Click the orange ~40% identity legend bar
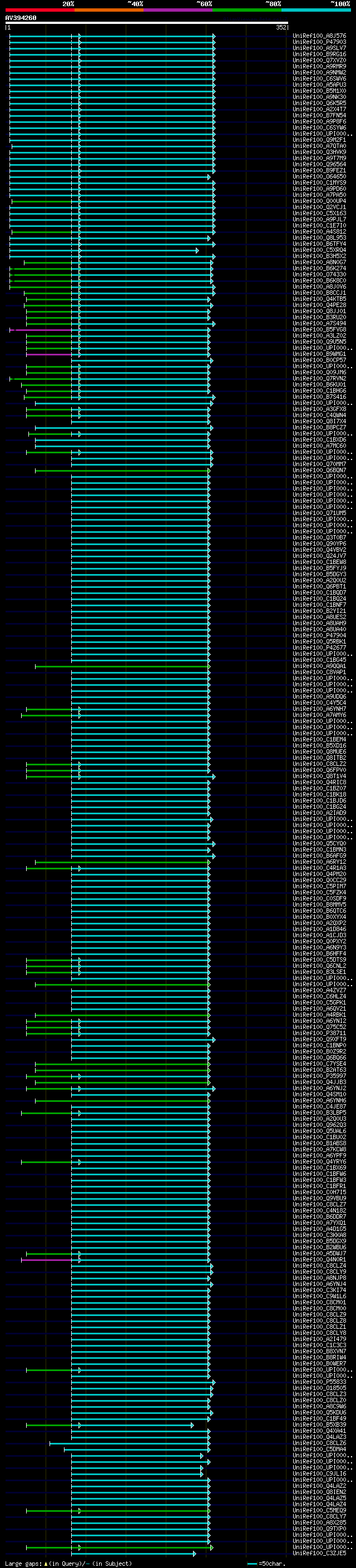The image size is (356, 1568). click(x=109, y=10)
